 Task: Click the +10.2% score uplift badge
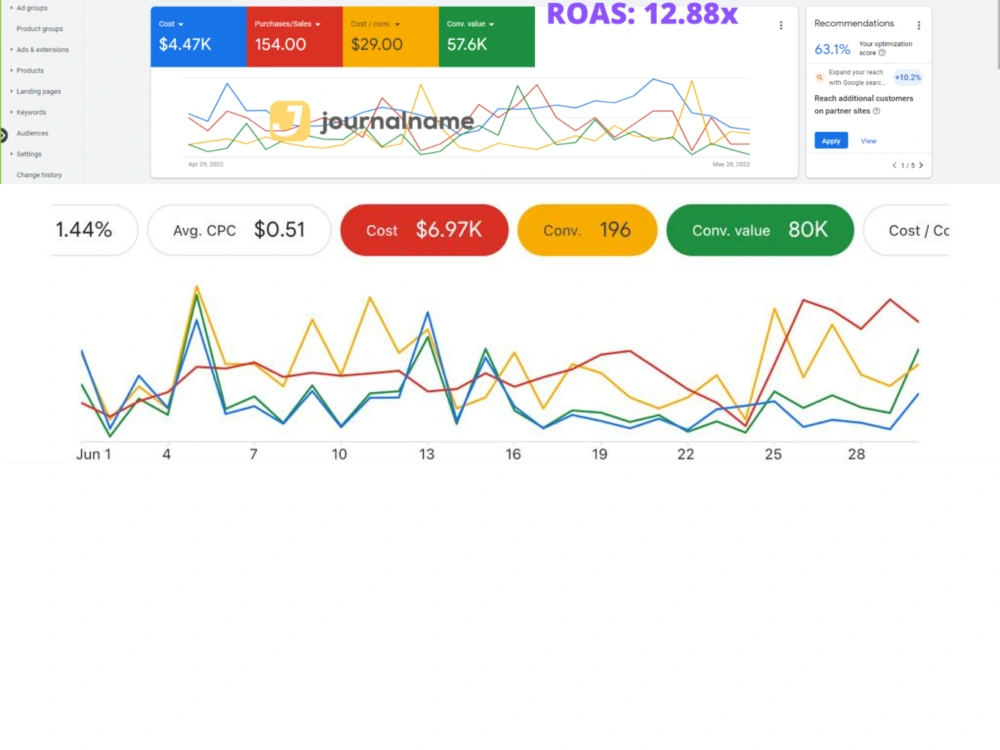[908, 77]
